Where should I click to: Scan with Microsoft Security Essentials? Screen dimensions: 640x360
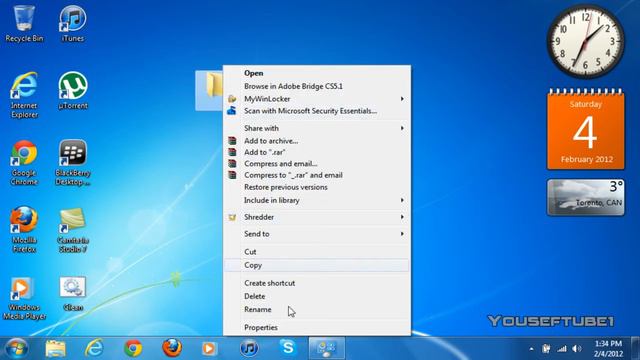(x=317, y=111)
